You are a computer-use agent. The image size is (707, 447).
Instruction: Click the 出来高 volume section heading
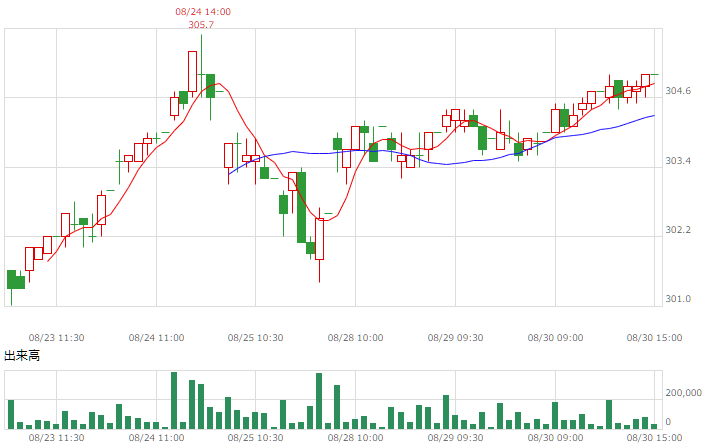coord(22,356)
